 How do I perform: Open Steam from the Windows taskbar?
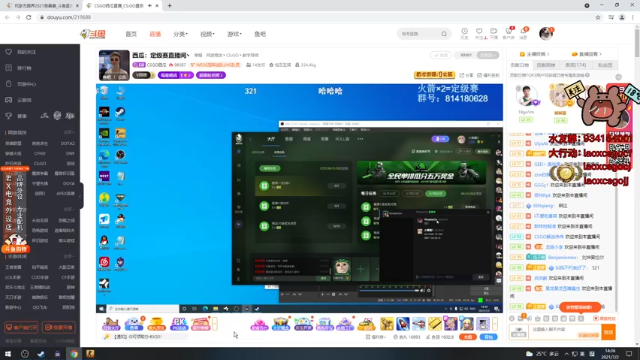point(41,354)
